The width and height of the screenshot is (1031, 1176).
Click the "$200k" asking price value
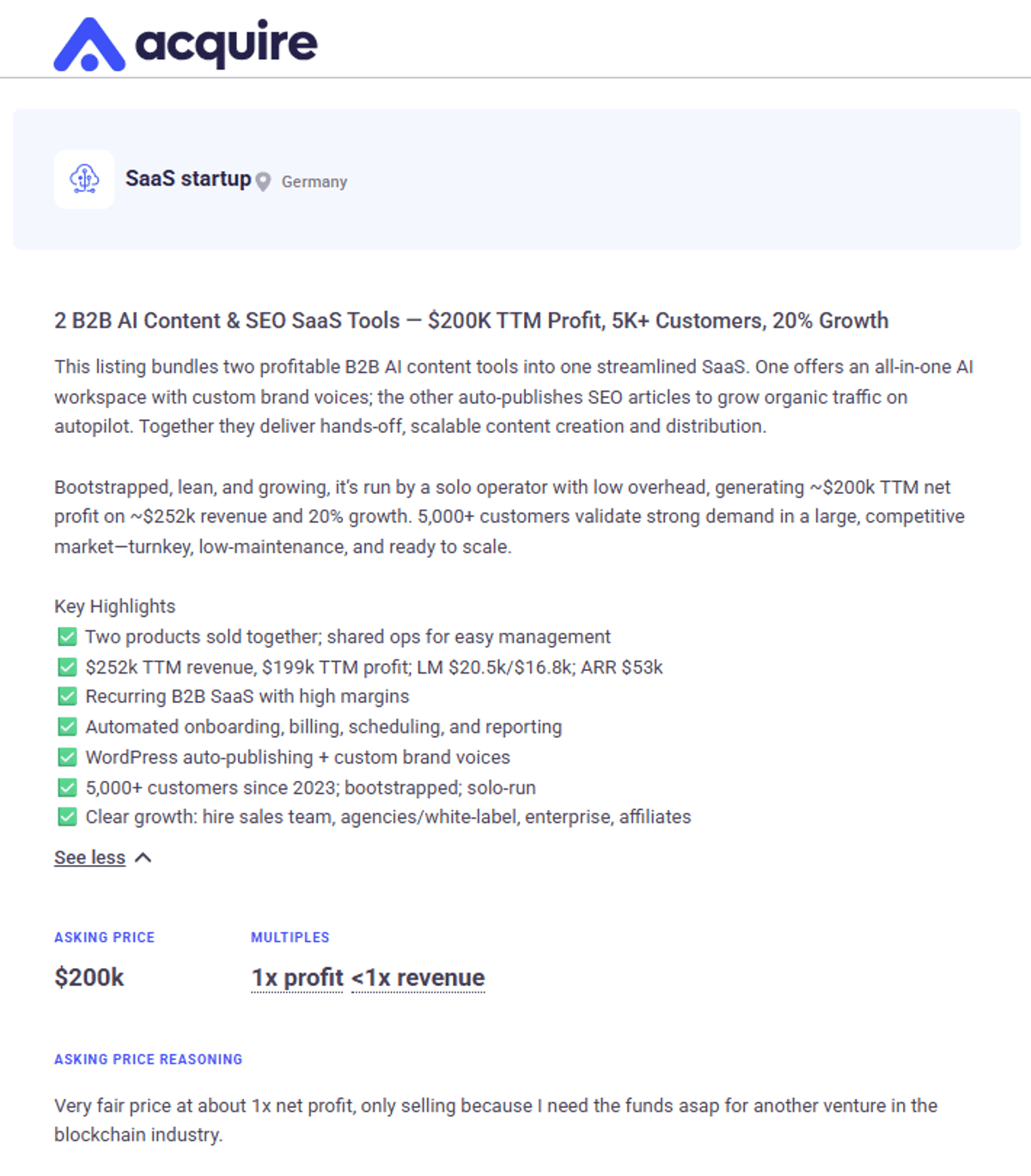click(x=88, y=977)
